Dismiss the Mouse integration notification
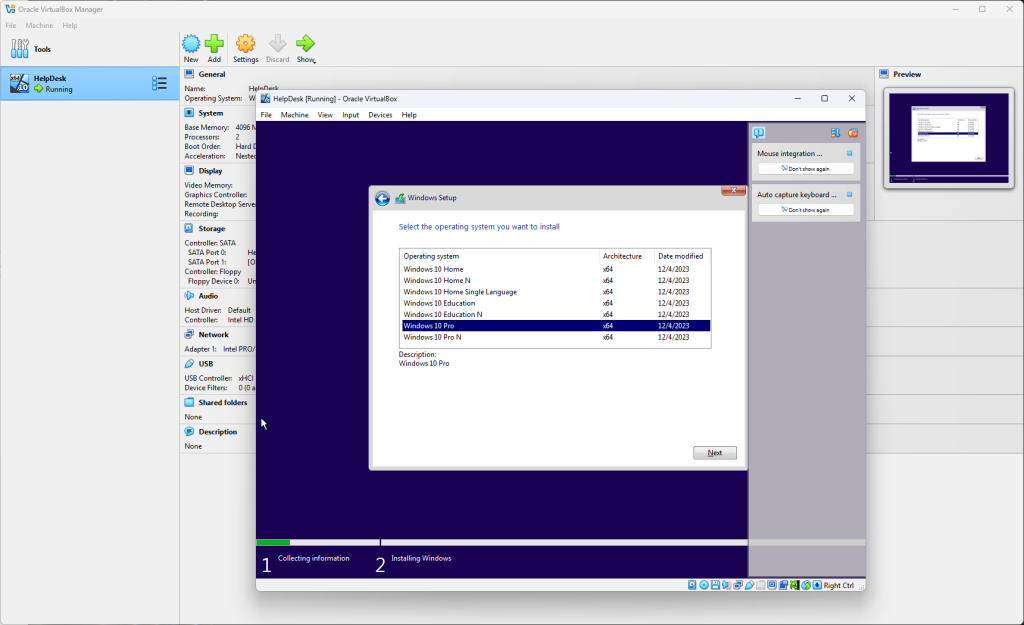The height and width of the screenshot is (625, 1024). click(x=850, y=154)
